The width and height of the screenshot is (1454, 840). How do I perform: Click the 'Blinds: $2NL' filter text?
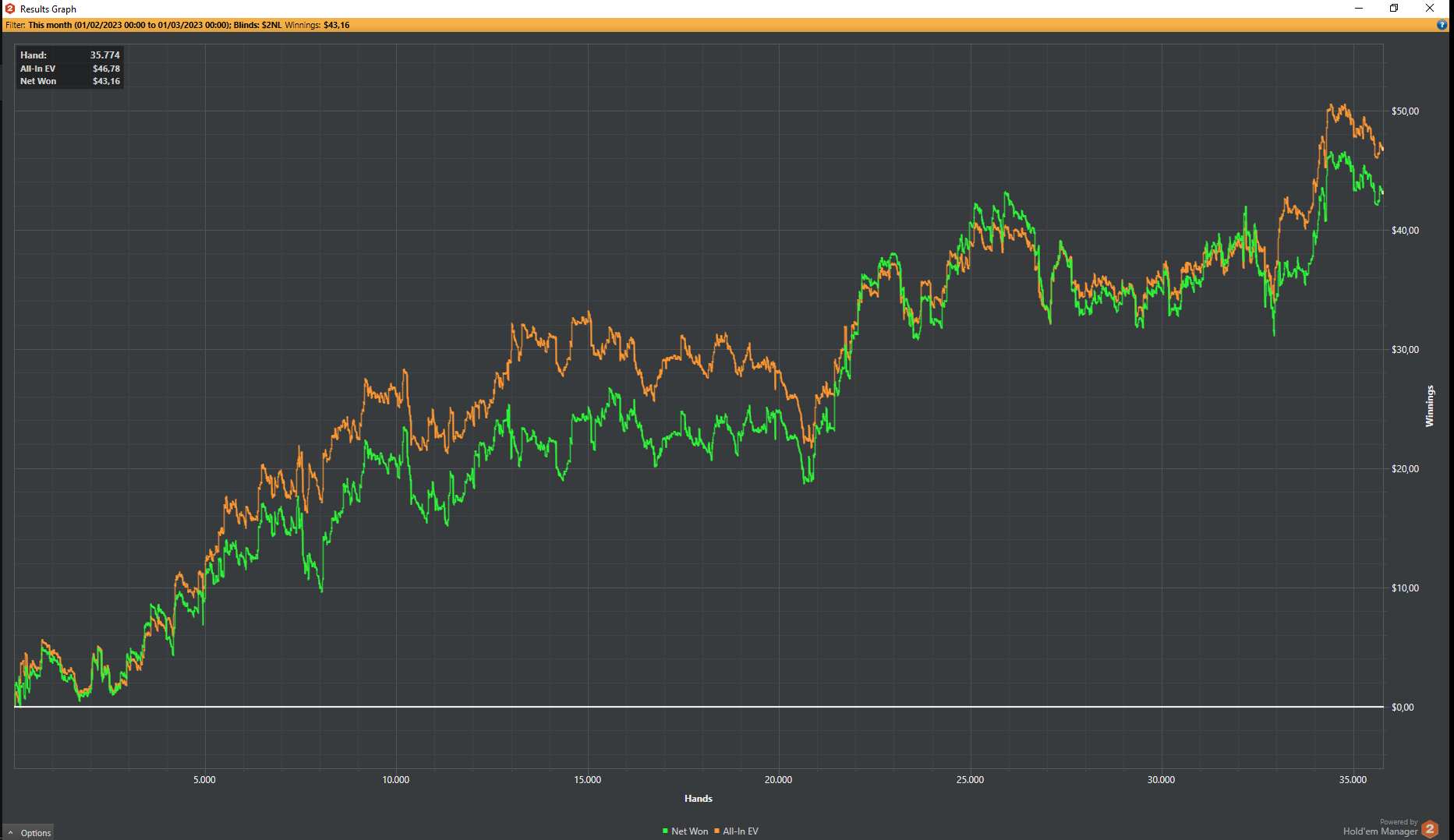tap(257, 25)
